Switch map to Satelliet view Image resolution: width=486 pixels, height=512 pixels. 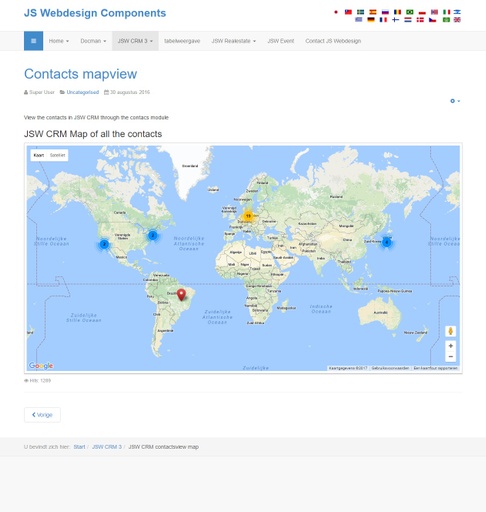pyautogui.click(x=57, y=155)
